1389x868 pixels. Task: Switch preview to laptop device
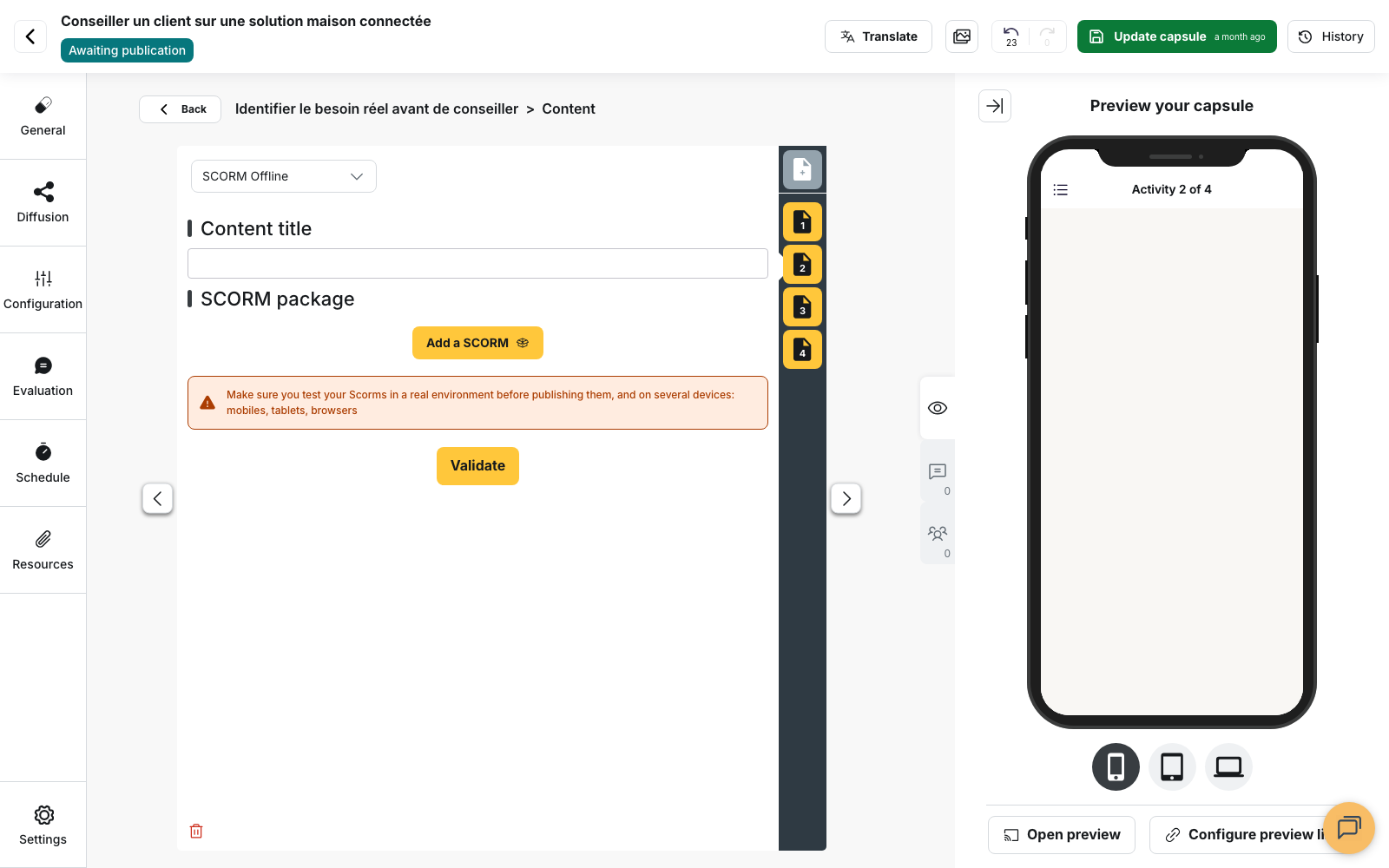tap(1228, 767)
